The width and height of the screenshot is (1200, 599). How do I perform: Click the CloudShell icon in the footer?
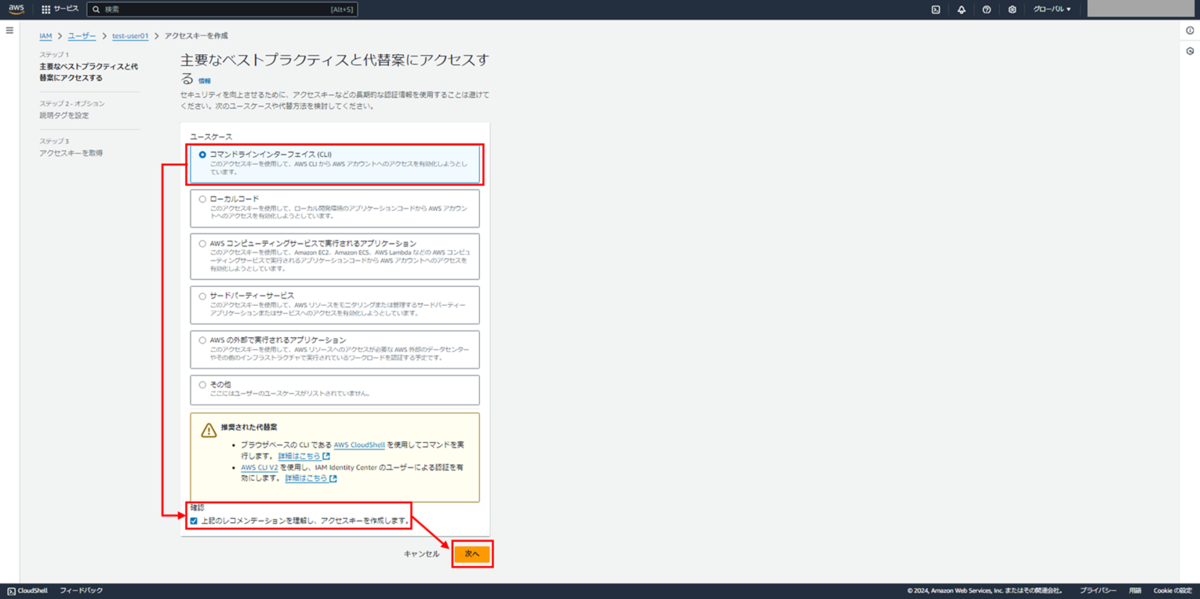click(11, 591)
